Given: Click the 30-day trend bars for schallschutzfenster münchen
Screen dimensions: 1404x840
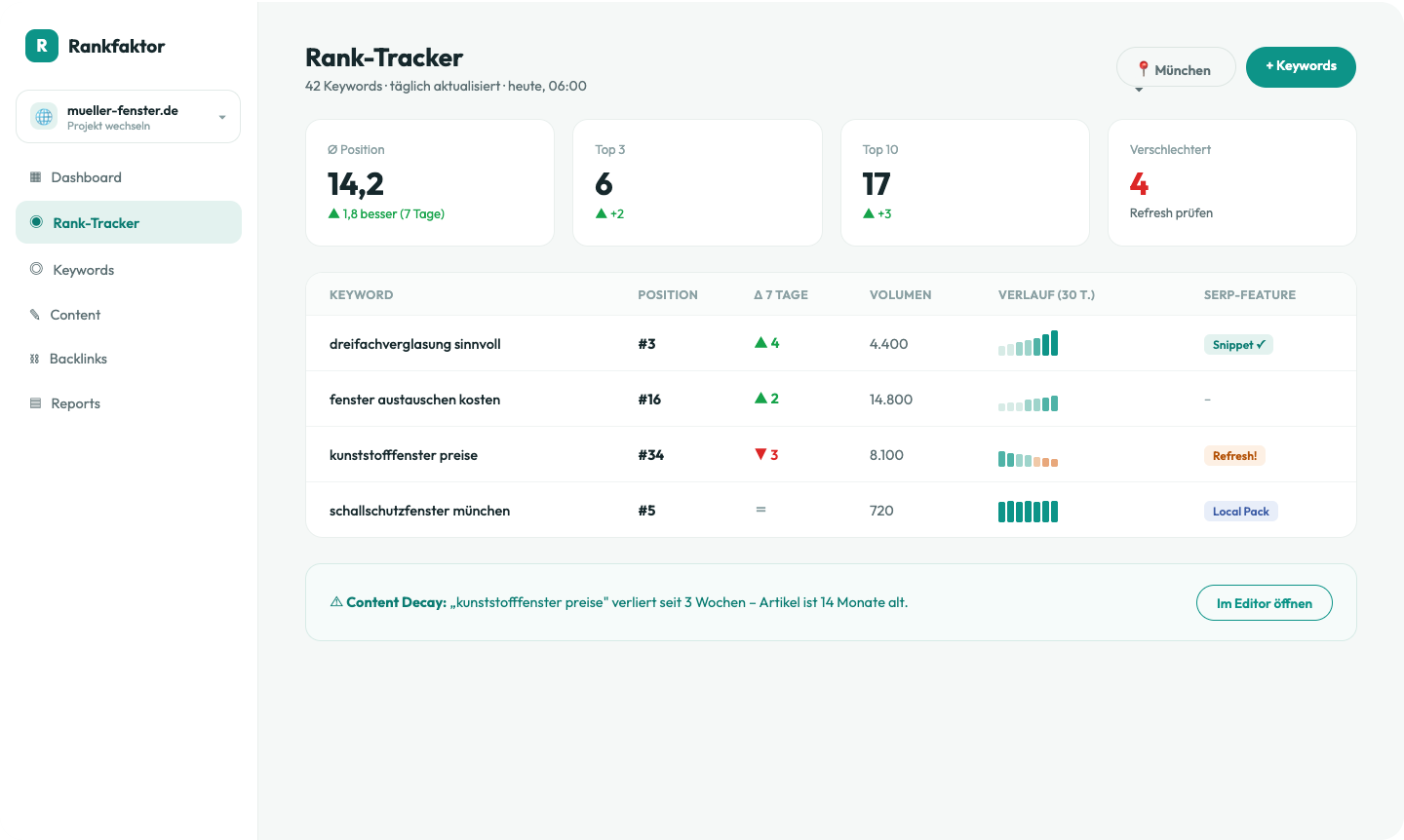Looking at the screenshot, I should [1028, 511].
